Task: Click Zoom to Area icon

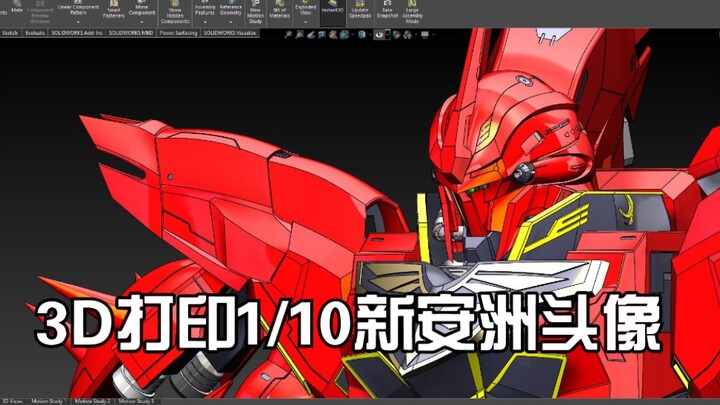Action: click(x=299, y=34)
